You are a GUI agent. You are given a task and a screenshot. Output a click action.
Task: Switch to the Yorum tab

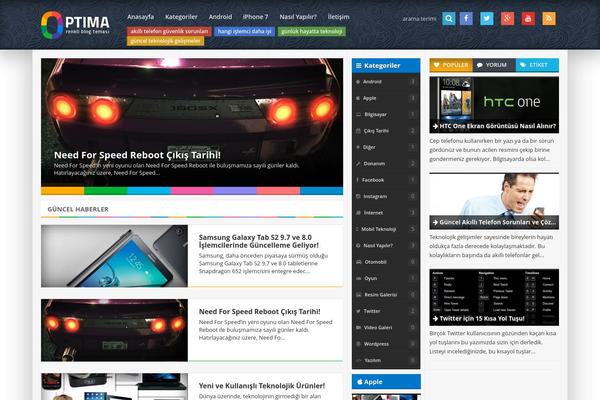[494, 65]
